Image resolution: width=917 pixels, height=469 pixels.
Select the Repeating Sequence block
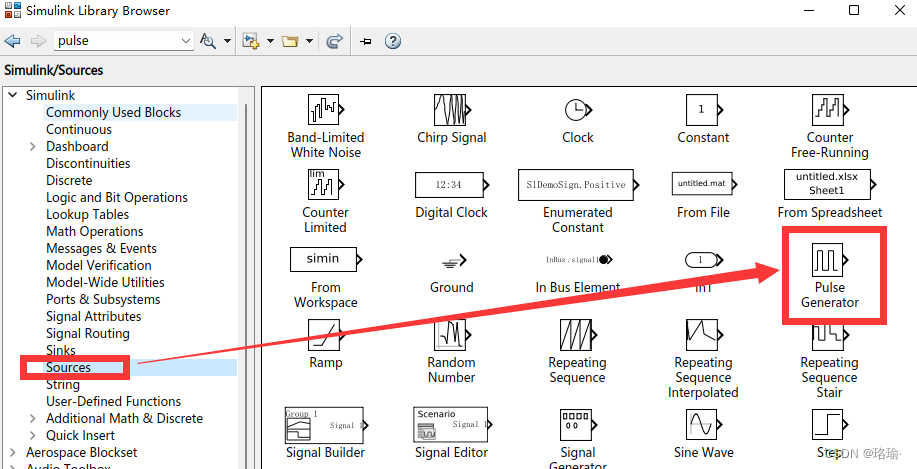click(578, 334)
